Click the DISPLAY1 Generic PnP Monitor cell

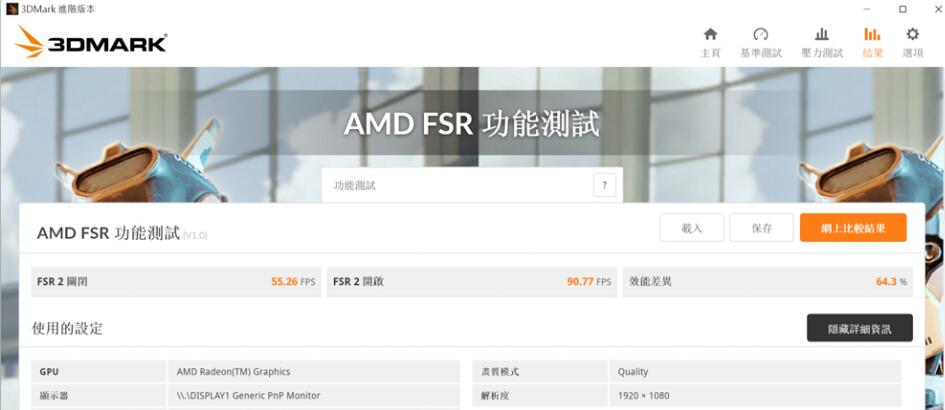click(313, 396)
